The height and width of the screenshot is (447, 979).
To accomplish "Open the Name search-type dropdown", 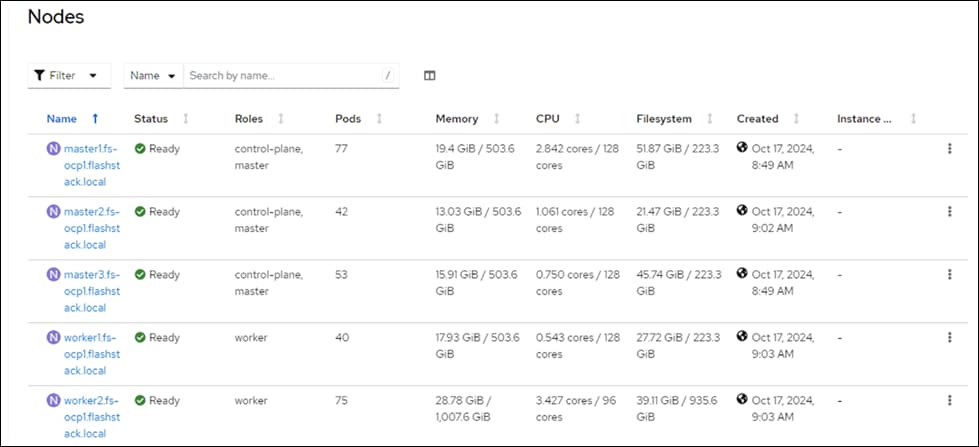I will (153, 76).
